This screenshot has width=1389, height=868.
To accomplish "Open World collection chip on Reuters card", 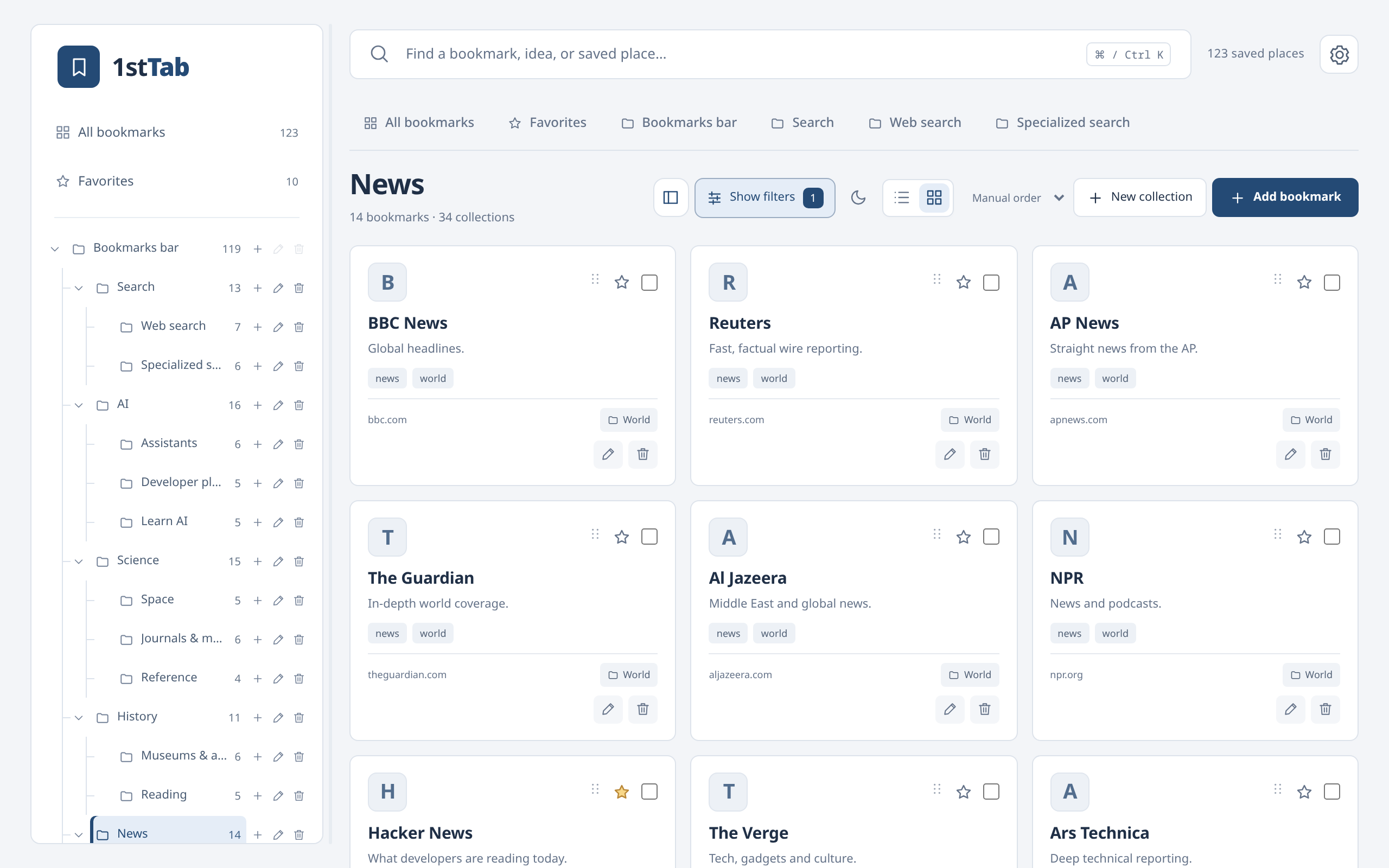I will (x=970, y=420).
